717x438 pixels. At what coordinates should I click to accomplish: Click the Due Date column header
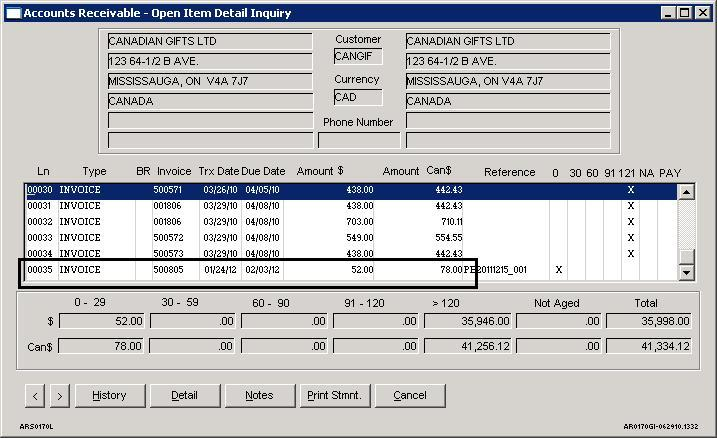pyautogui.click(x=263, y=171)
